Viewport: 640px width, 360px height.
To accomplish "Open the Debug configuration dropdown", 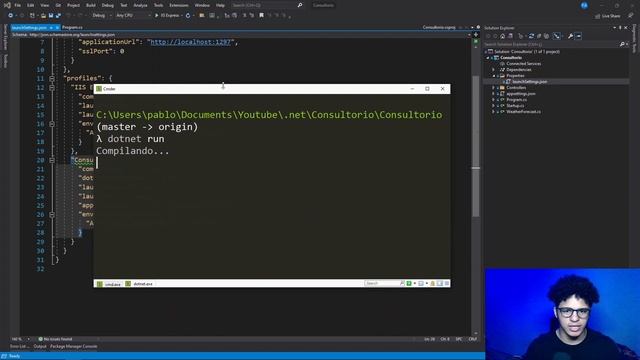I will 101,16.
